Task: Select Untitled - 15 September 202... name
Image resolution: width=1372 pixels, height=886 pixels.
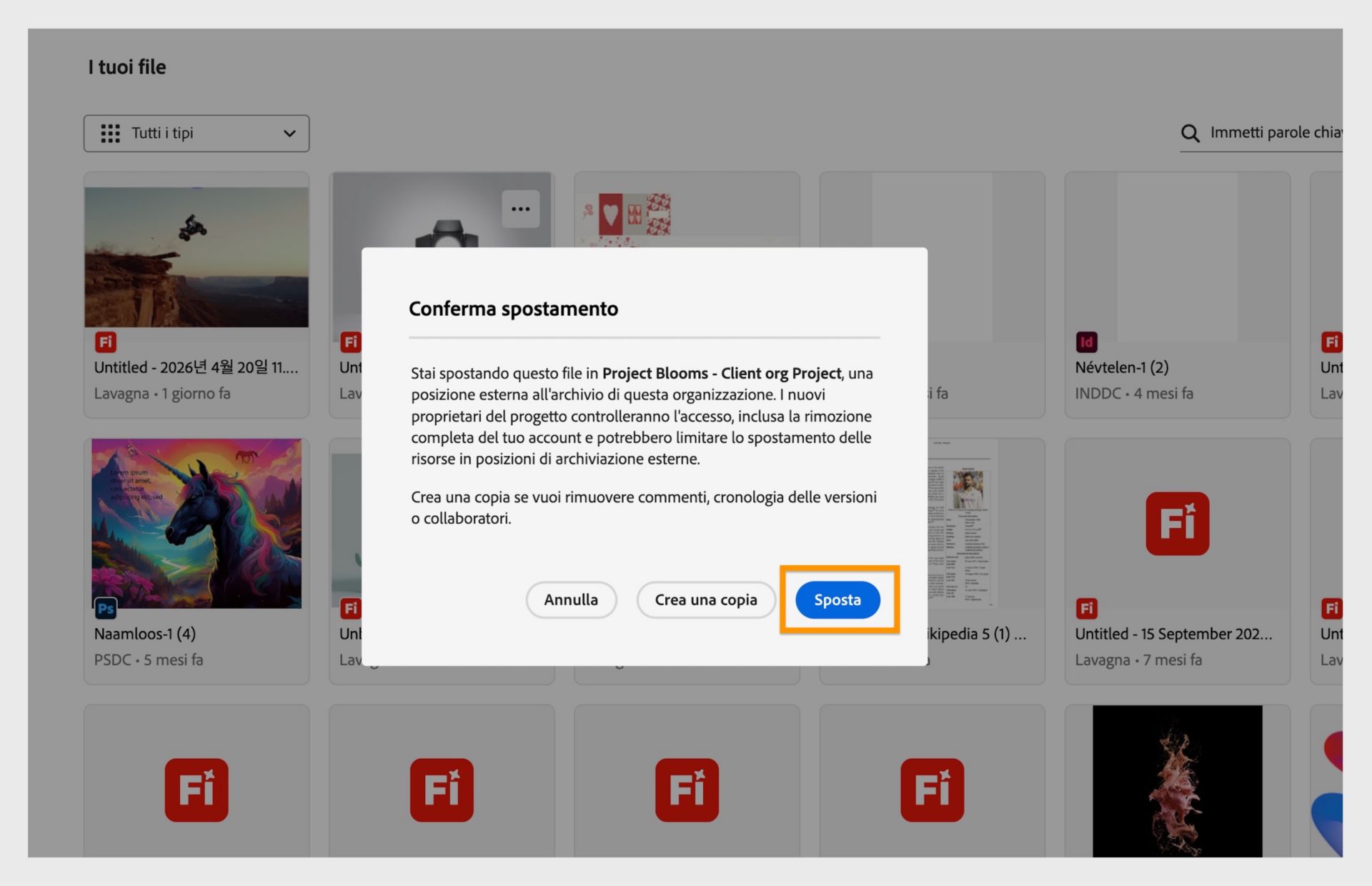Action: click(1173, 634)
